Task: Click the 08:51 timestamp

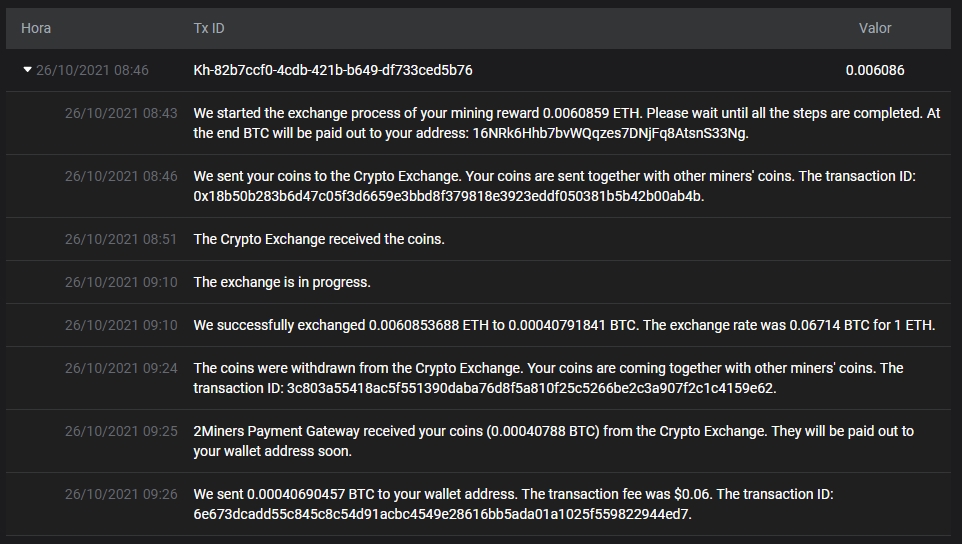Action: 121,239
